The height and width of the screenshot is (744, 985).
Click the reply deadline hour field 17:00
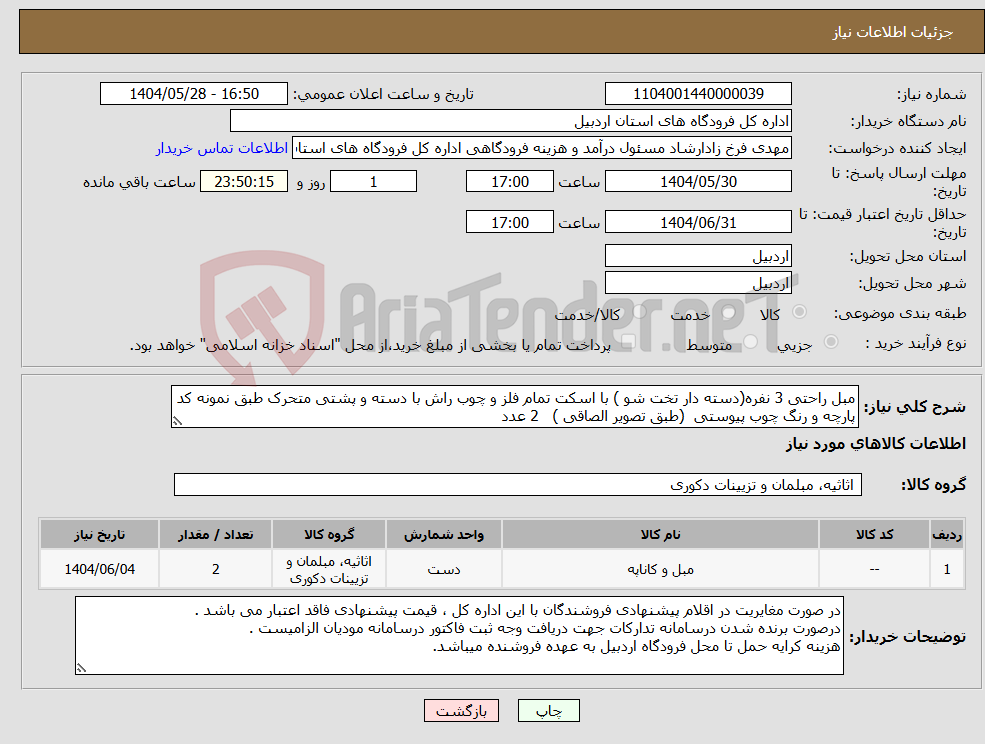(x=510, y=181)
